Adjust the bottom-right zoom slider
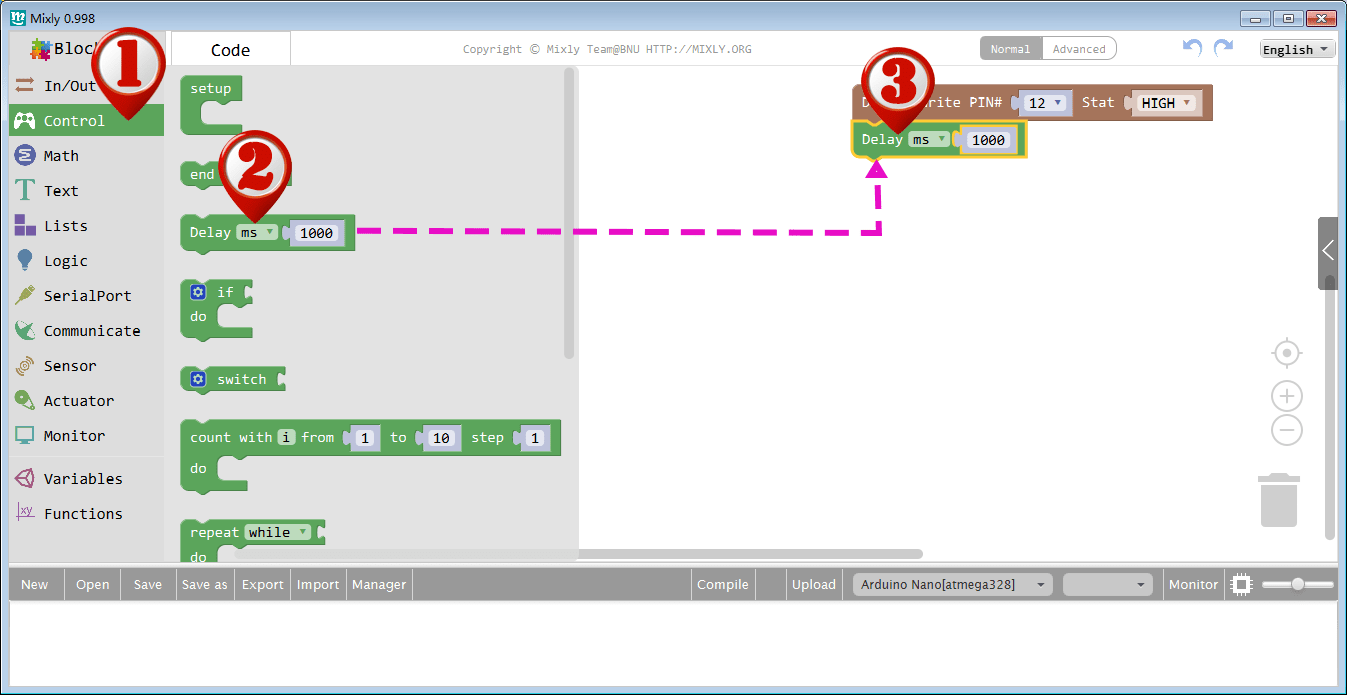 1300,584
